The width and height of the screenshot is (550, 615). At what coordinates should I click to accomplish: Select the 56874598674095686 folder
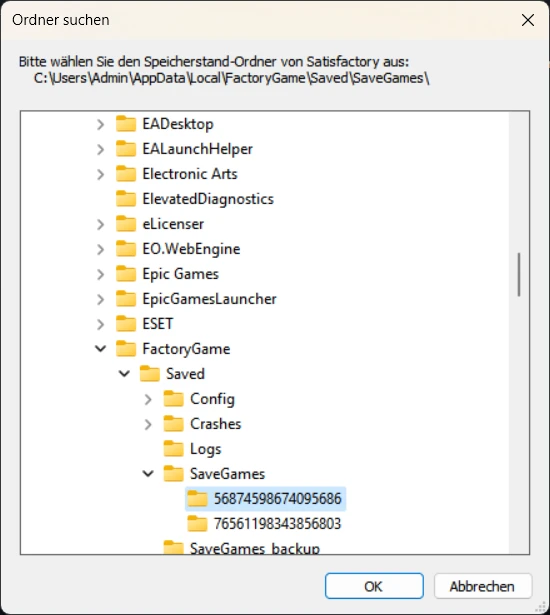tap(266, 499)
